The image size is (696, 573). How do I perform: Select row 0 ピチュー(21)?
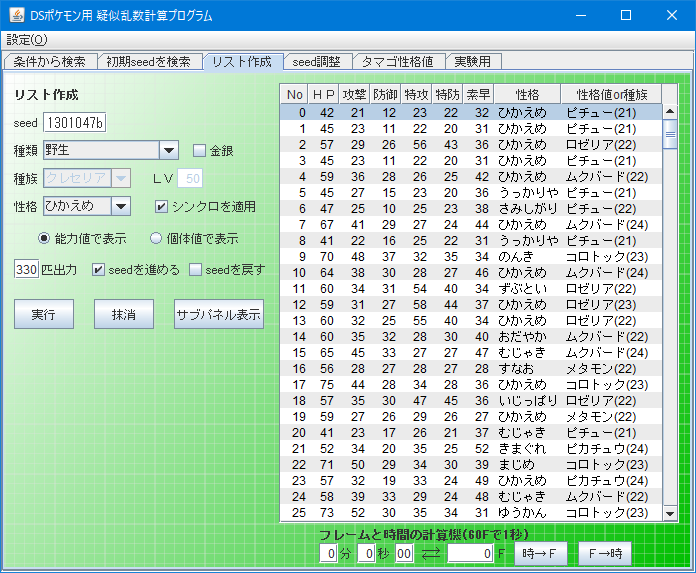pos(471,113)
